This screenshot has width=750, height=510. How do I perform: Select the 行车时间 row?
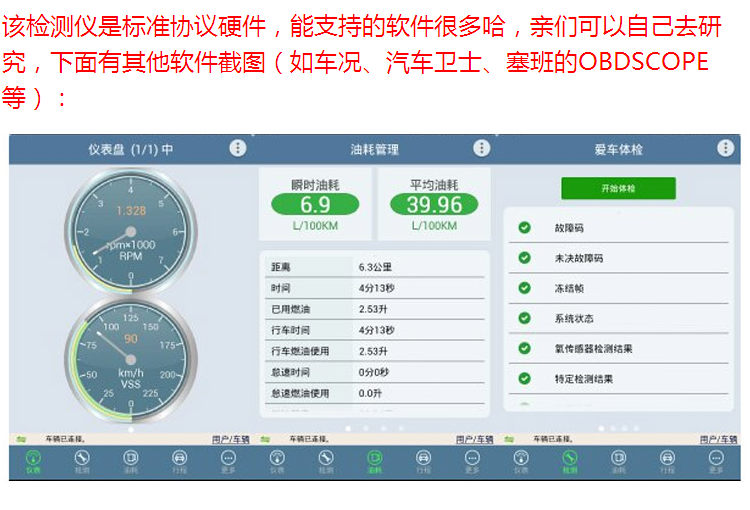pyautogui.click(x=375, y=330)
